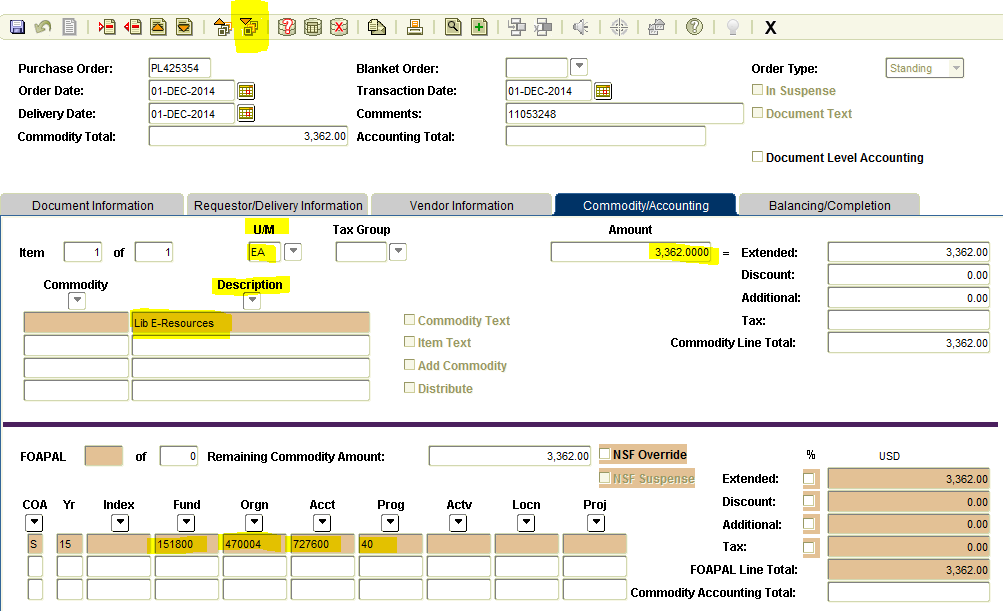This screenshot has width=1003, height=611.
Task: Click the Purchase Order number field
Action: pyautogui.click(x=179, y=68)
